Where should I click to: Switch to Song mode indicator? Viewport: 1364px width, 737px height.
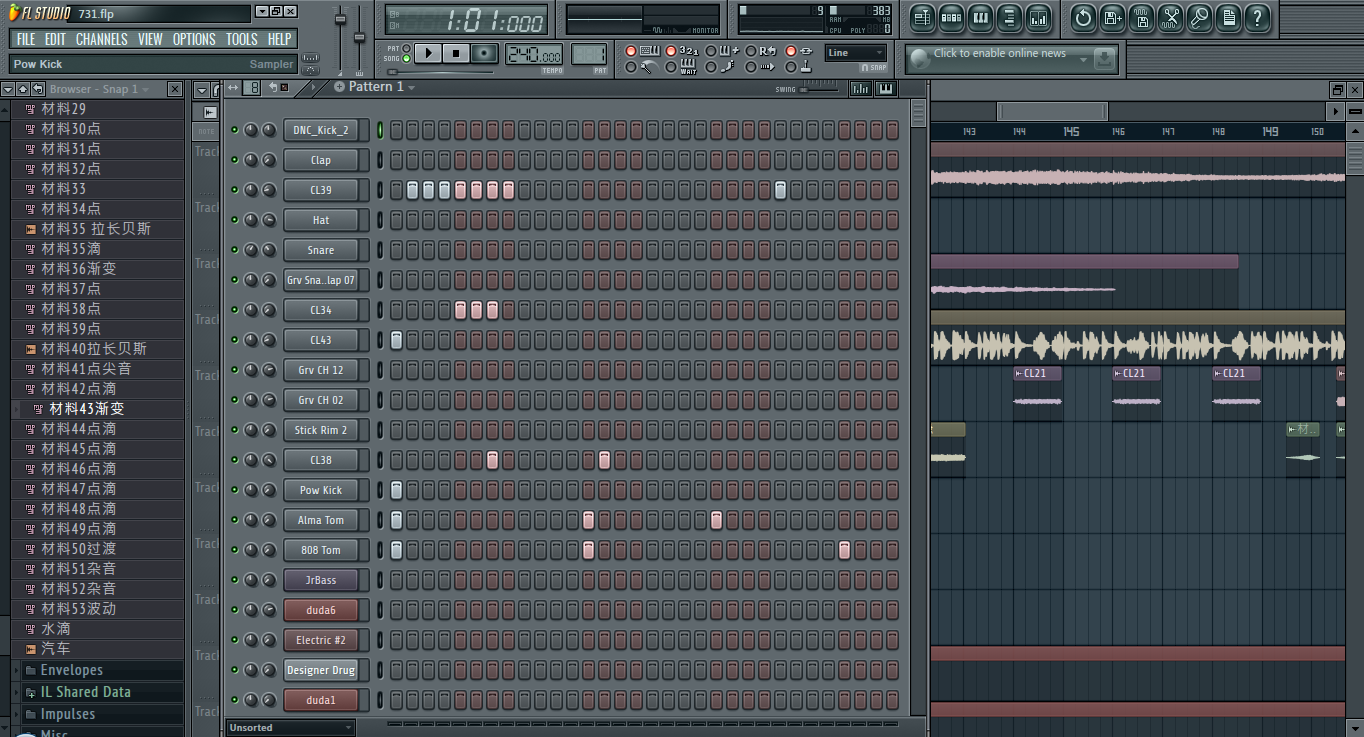406,59
